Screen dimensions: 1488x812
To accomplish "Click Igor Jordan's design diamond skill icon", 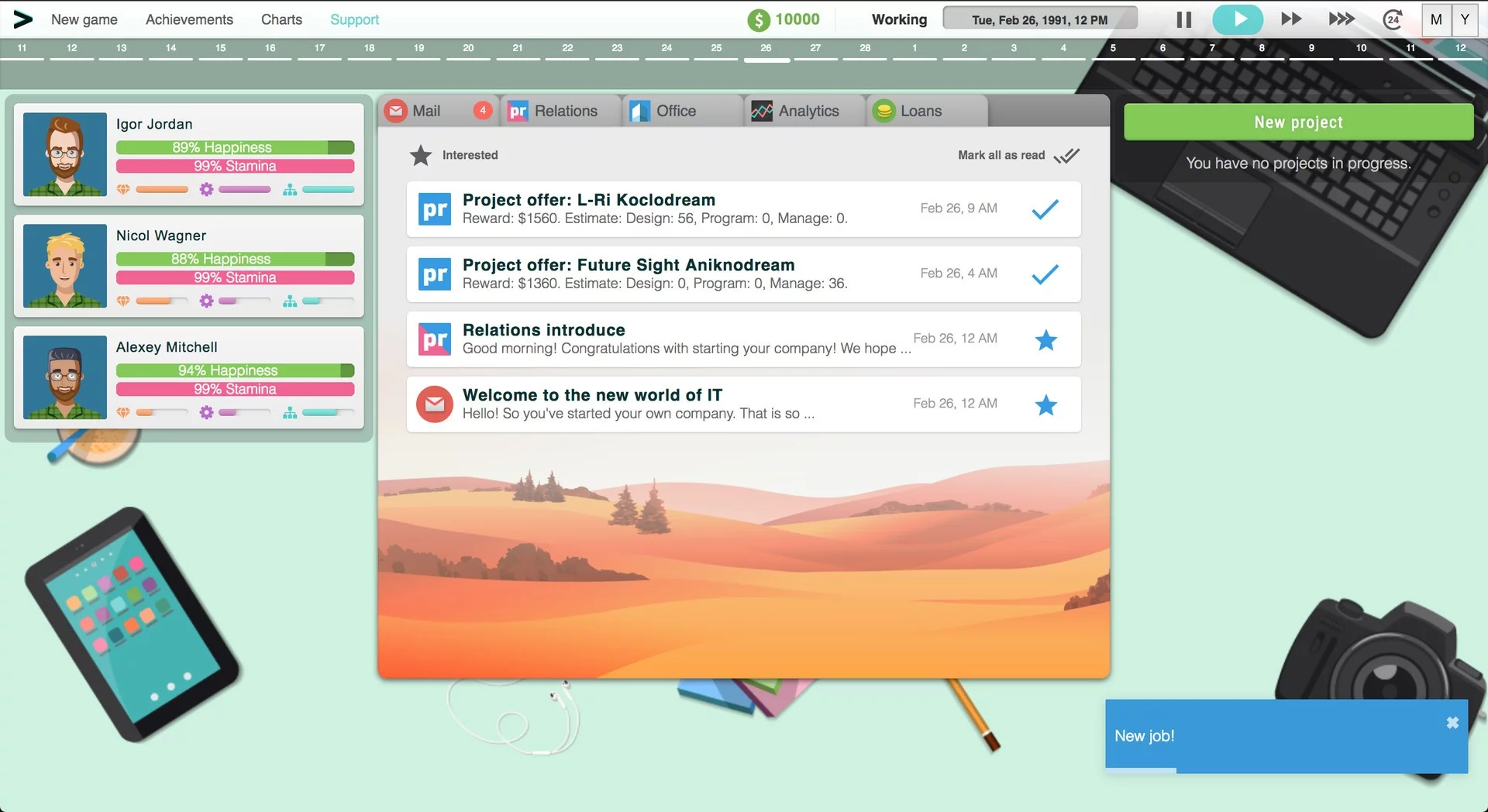I will pos(123,189).
